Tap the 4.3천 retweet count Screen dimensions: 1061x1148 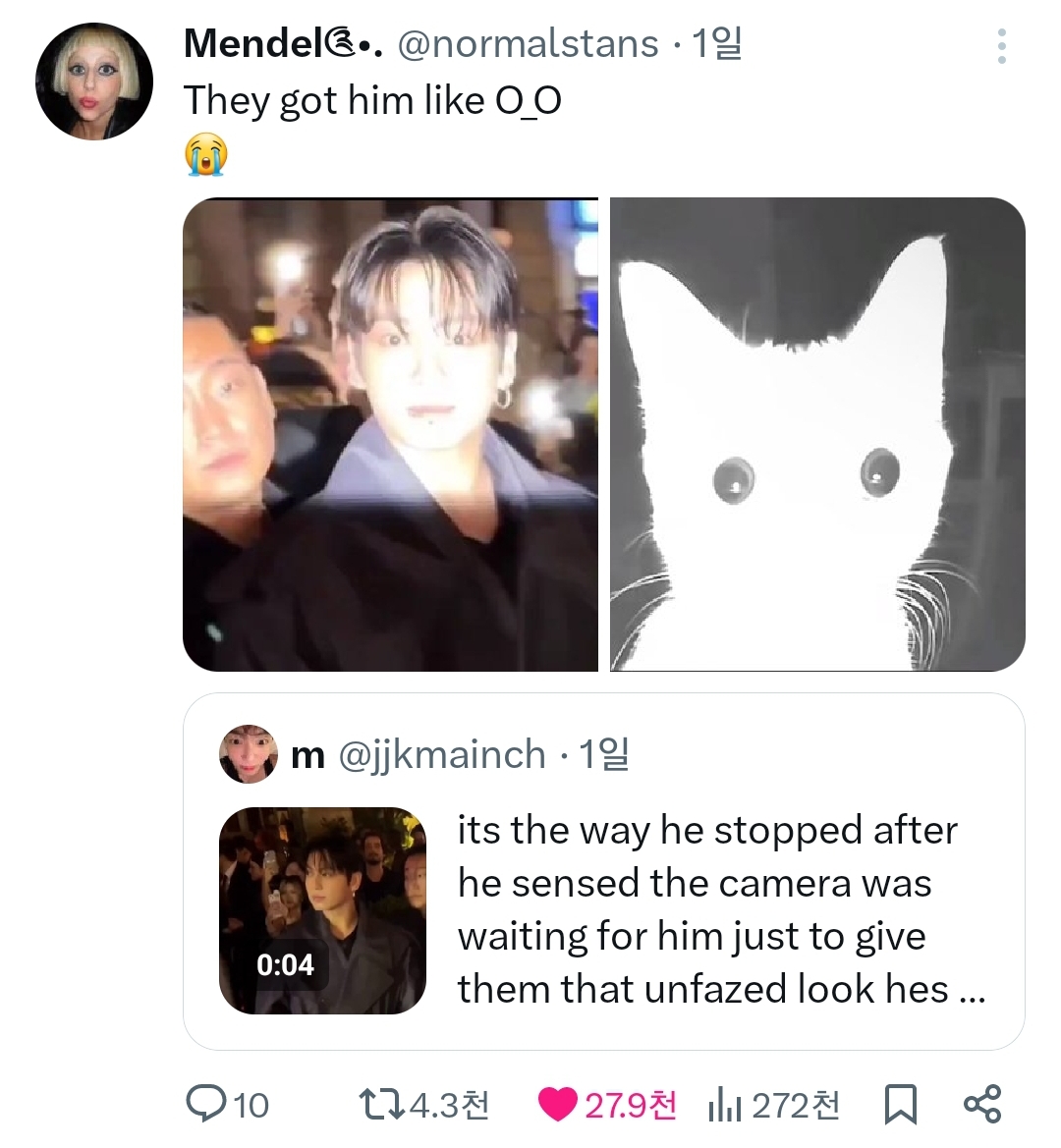point(449,1105)
